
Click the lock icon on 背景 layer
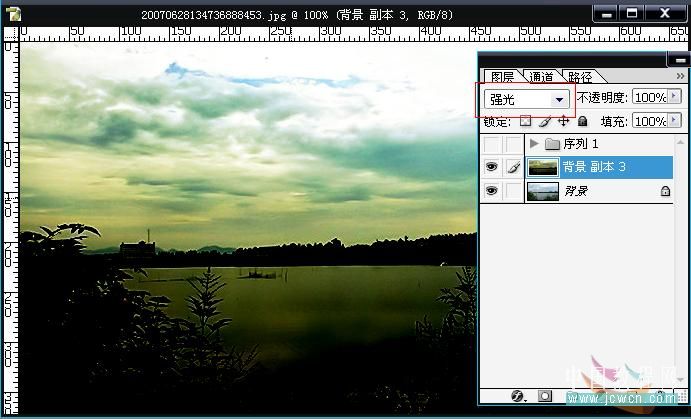tap(665, 191)
